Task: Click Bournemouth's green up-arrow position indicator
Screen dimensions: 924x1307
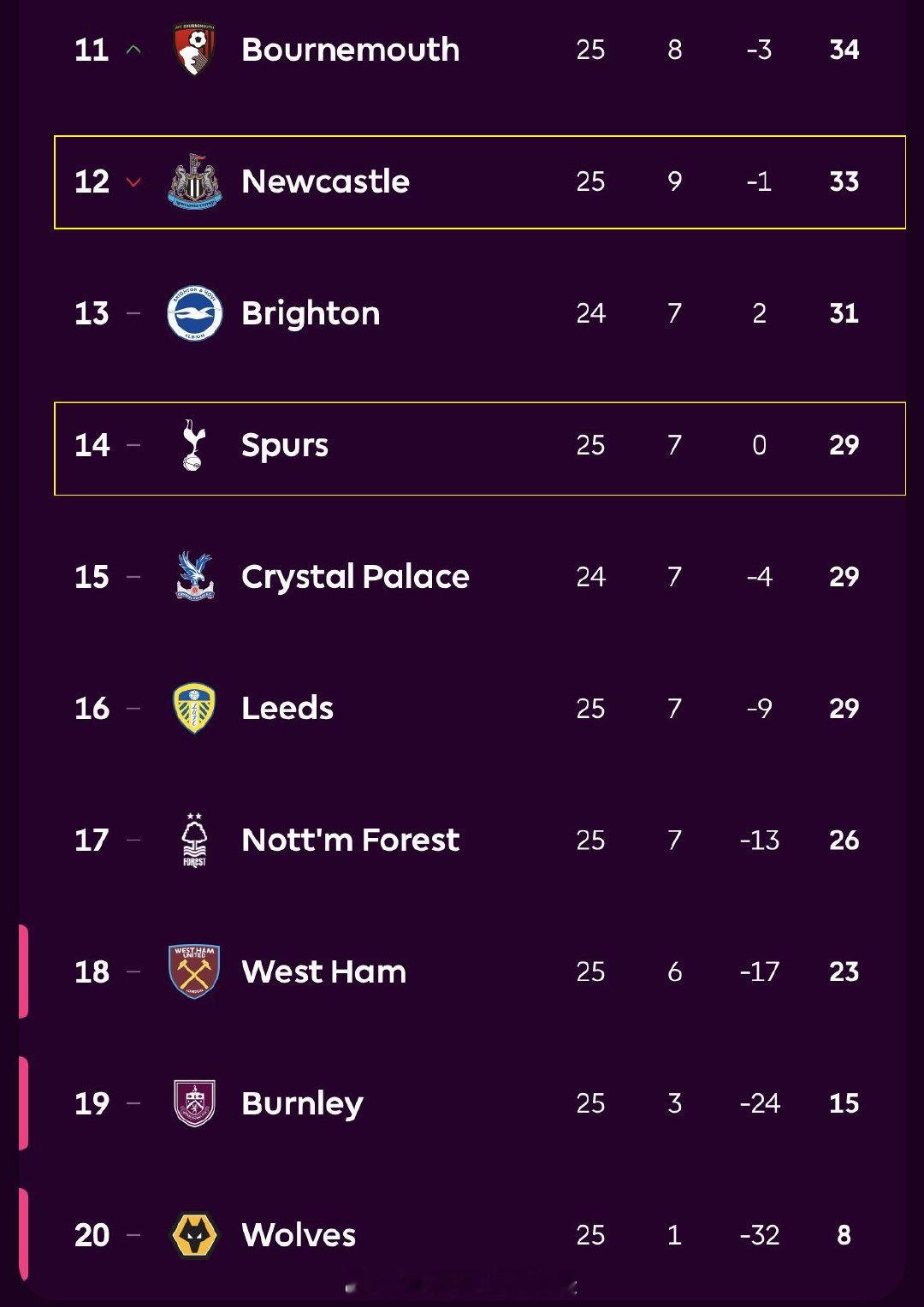Action: coord(133,50)
